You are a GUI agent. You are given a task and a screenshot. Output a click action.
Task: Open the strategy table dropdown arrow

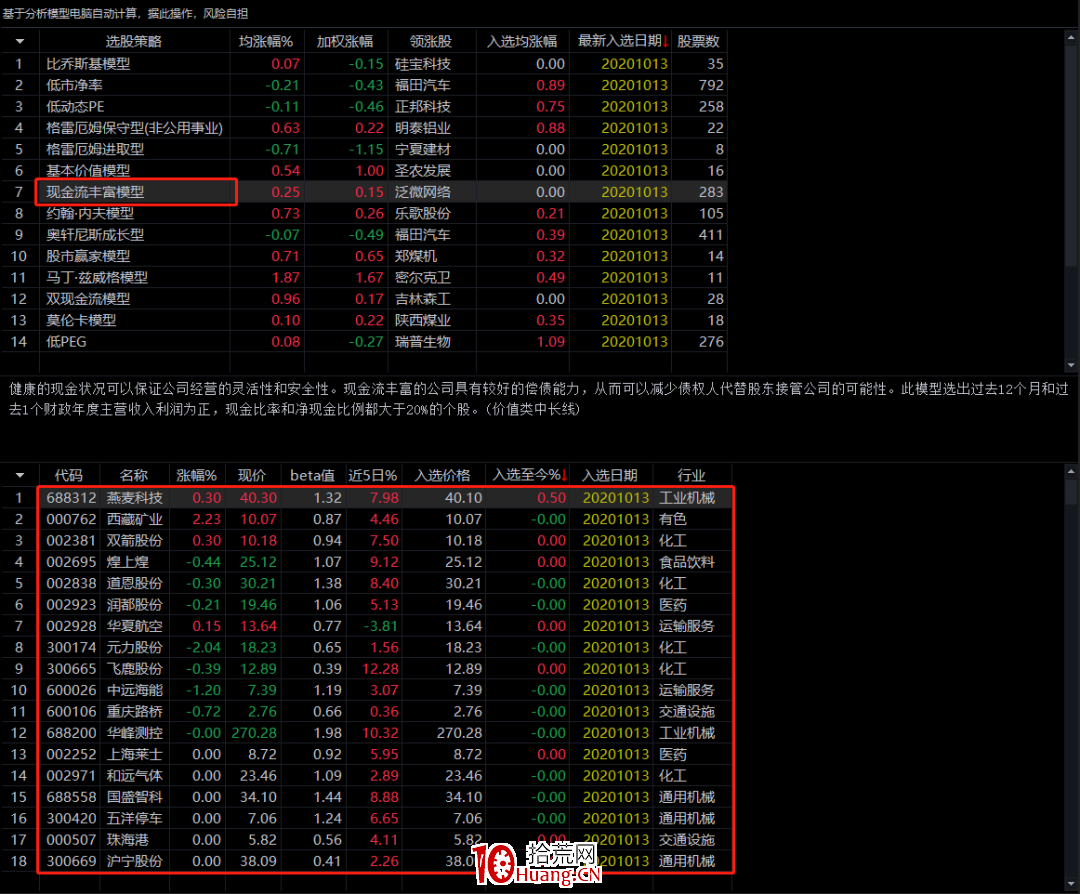coord(20,41)
